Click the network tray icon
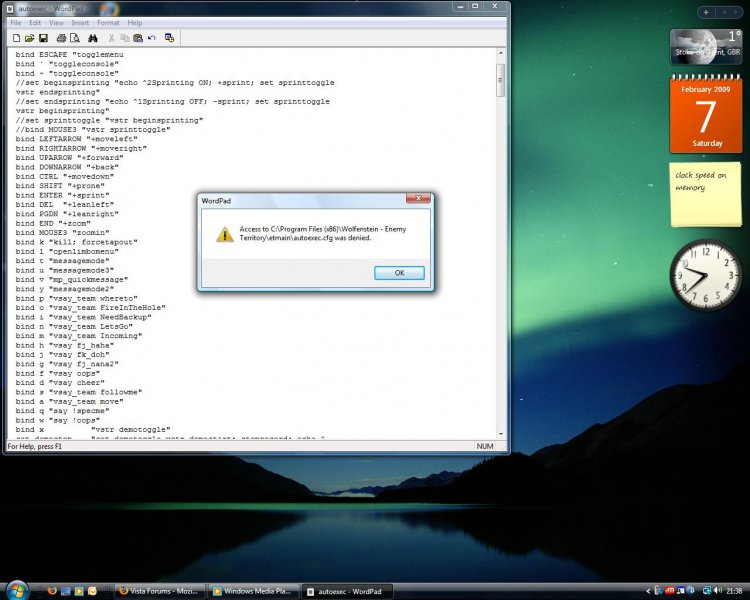 pyautogui.click(x=706, y=590)
